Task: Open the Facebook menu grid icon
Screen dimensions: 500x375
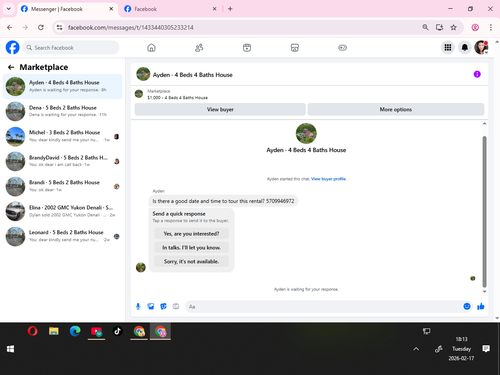Action: [448, 48]
